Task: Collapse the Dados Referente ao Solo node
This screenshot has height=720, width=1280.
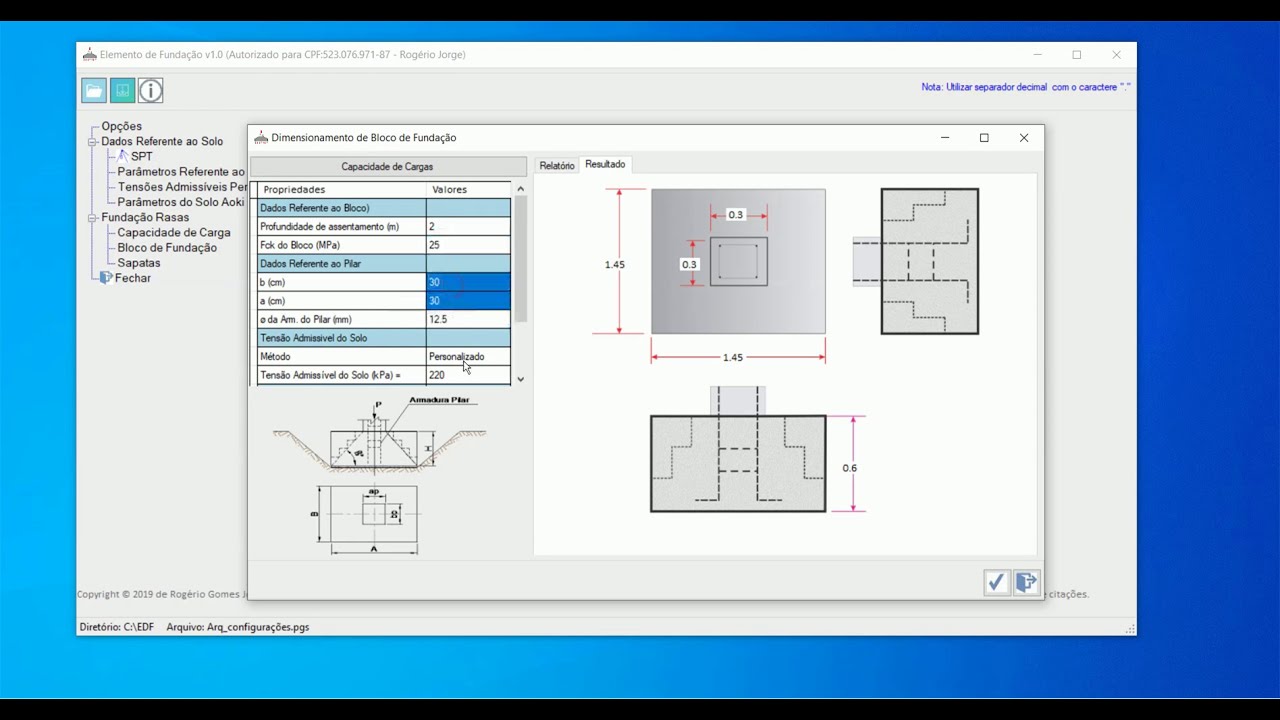Action: click(x=92, y=142)
